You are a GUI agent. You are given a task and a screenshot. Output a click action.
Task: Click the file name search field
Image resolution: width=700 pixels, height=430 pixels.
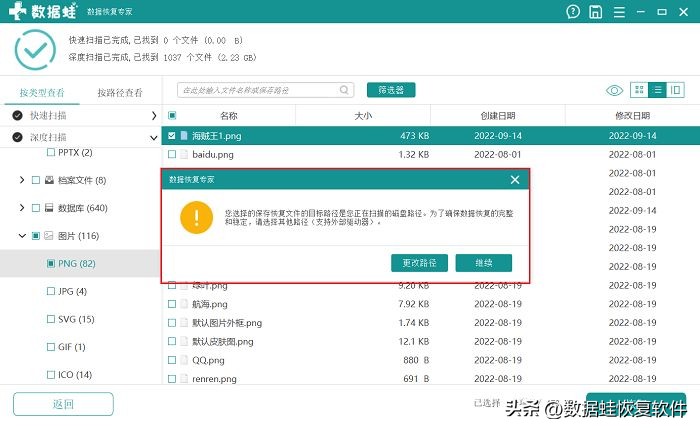coord(266,90)
